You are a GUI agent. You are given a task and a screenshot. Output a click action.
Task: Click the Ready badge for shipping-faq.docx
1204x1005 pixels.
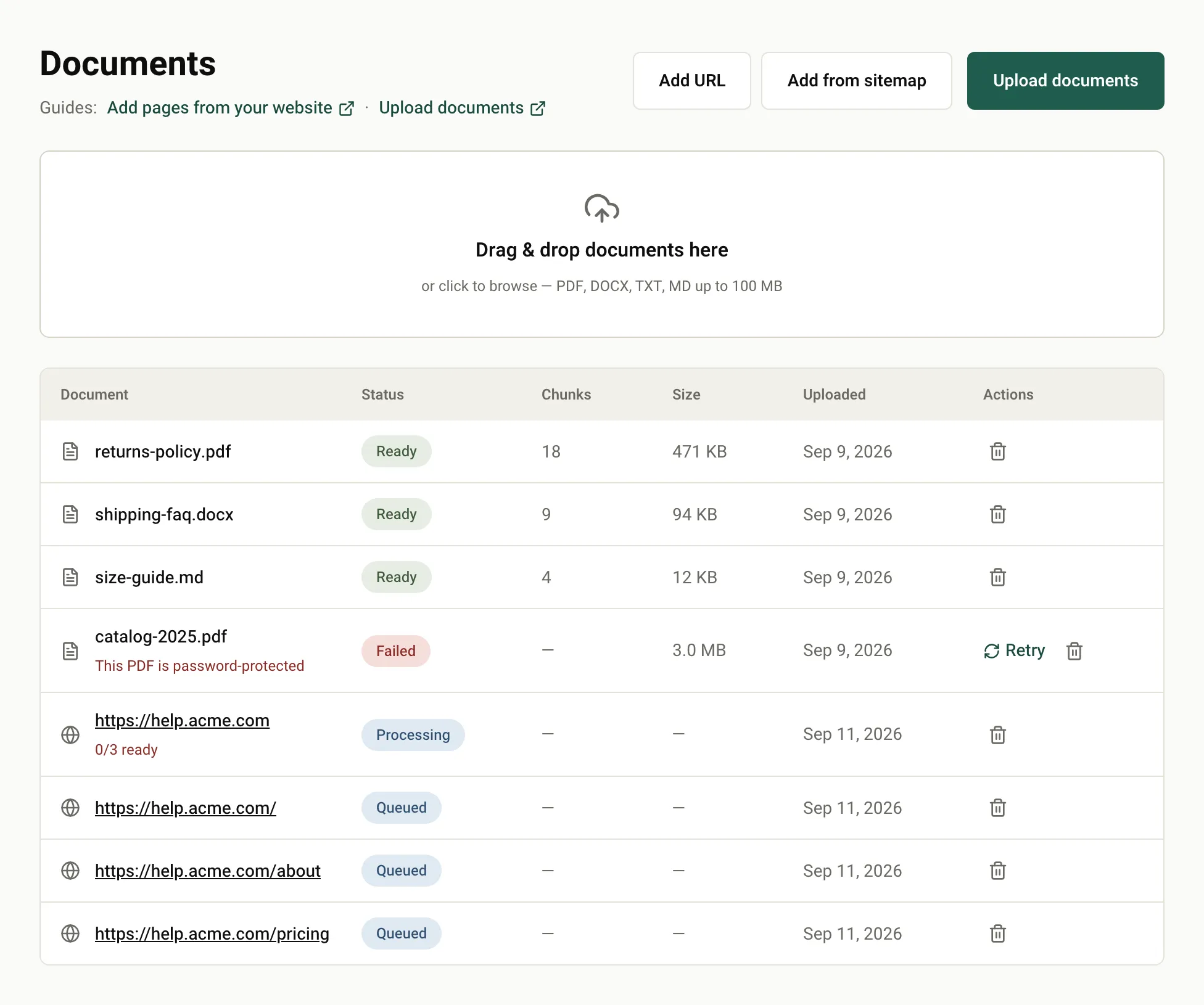[396, 514]
